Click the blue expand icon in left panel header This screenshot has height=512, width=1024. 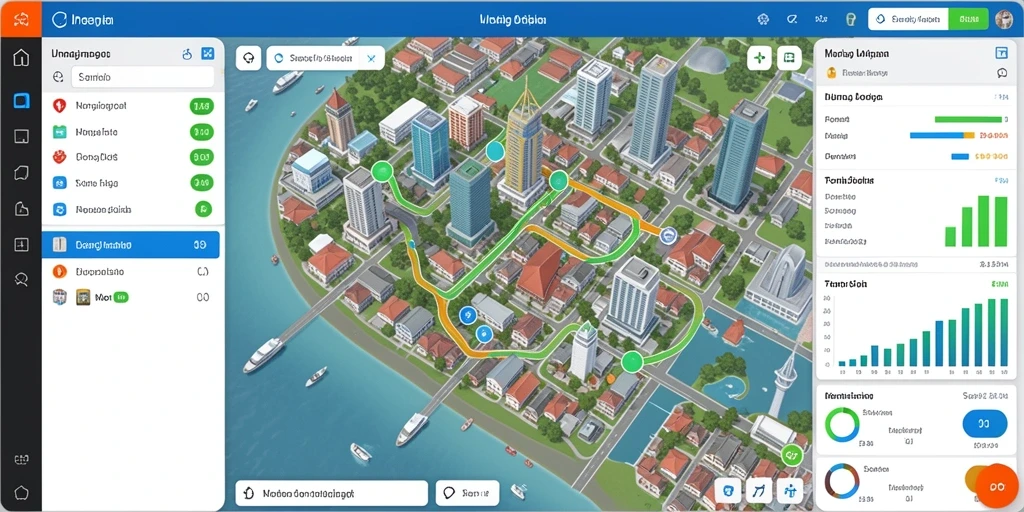[x=208, y=54]
